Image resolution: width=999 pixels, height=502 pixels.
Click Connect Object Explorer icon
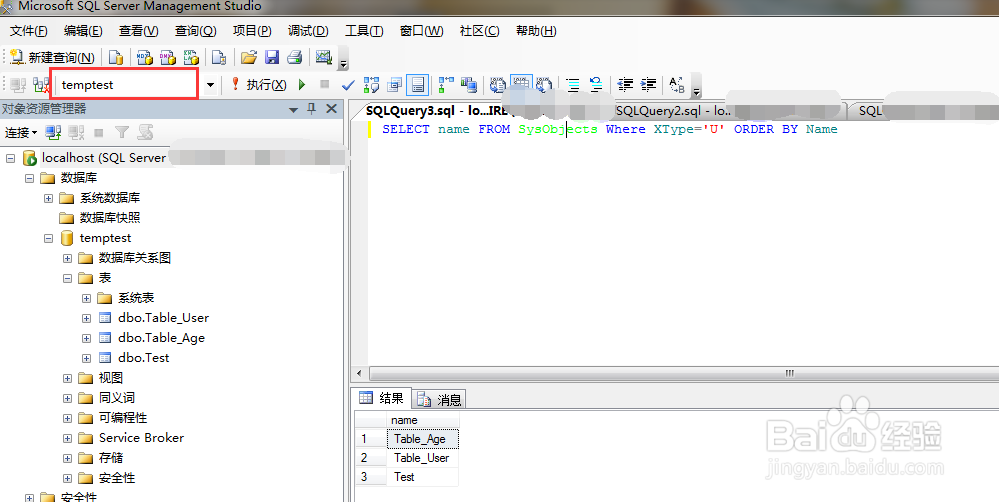click(54, 133)
